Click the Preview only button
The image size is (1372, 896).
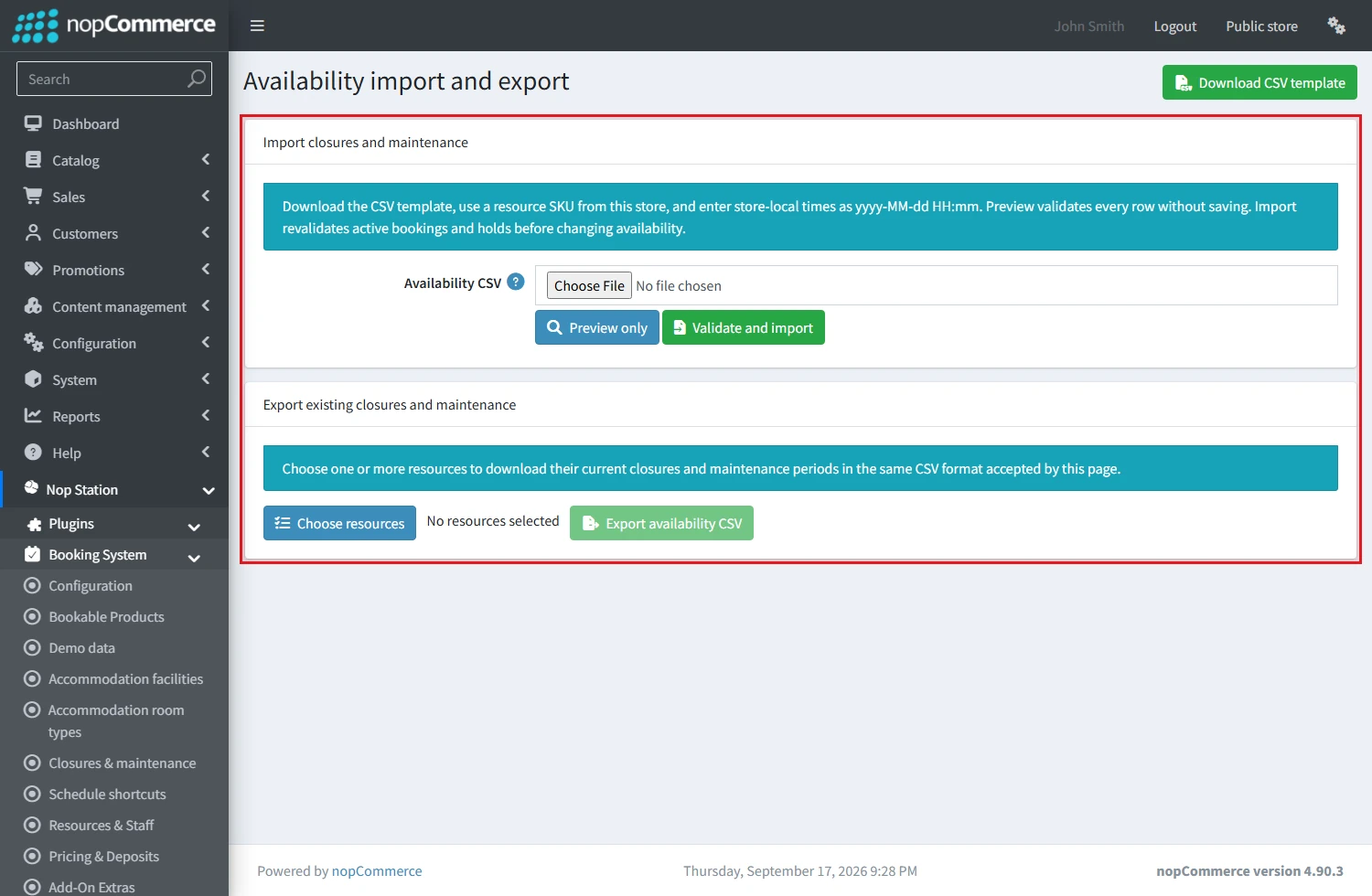[596, 327]
